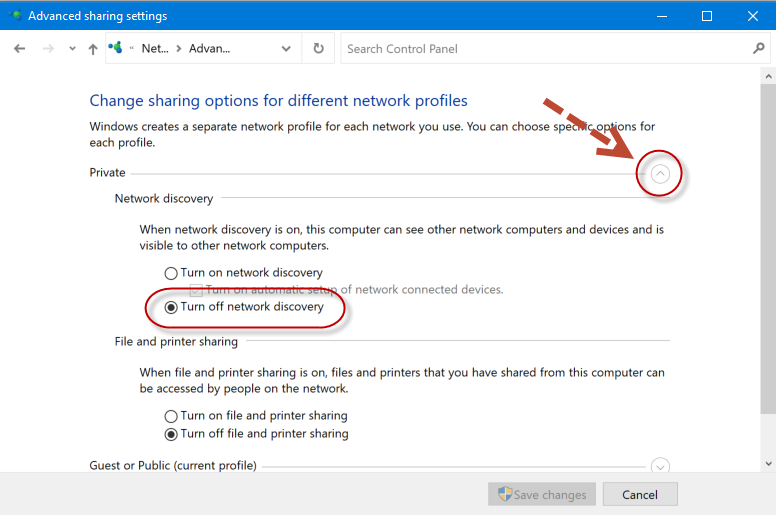776x515 pixels.
Task: Click the Back navigation arrow
Action: [20, 48]
